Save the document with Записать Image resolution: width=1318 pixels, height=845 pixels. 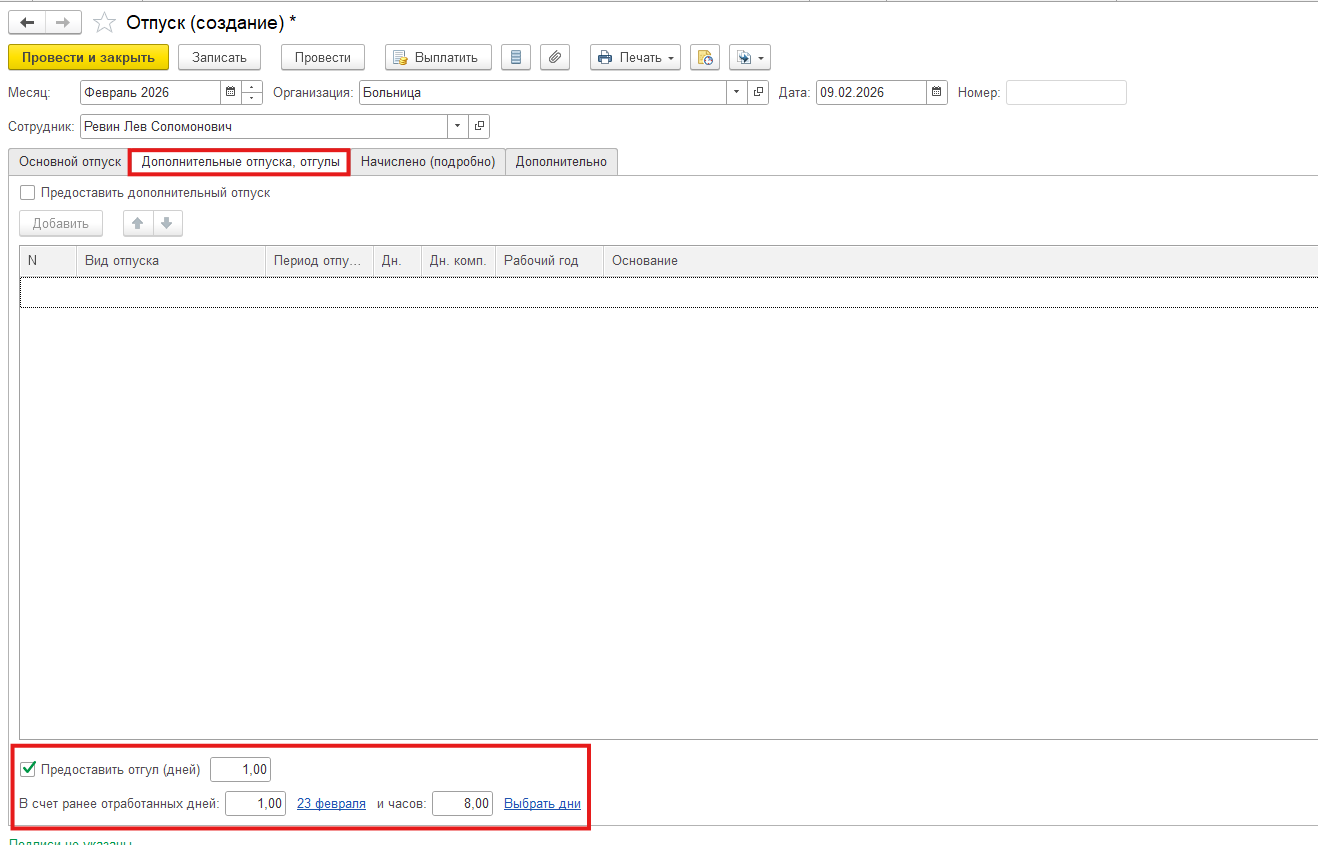coord(219,57)
